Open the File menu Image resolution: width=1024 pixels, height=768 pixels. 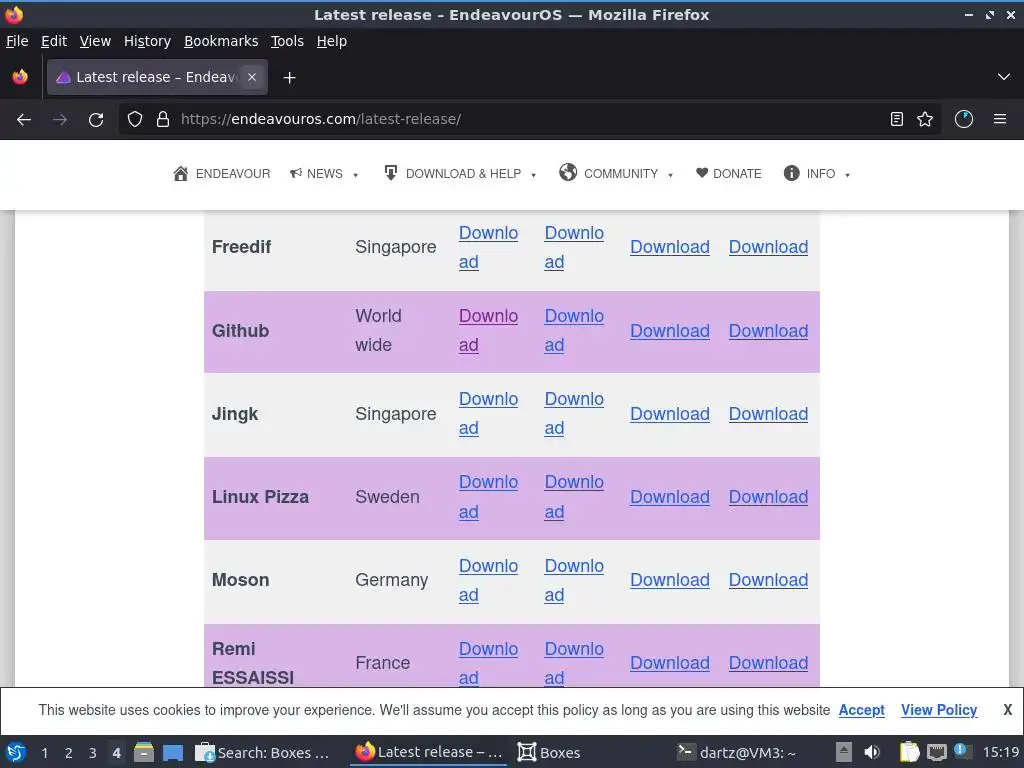click(x=17, y=41)
